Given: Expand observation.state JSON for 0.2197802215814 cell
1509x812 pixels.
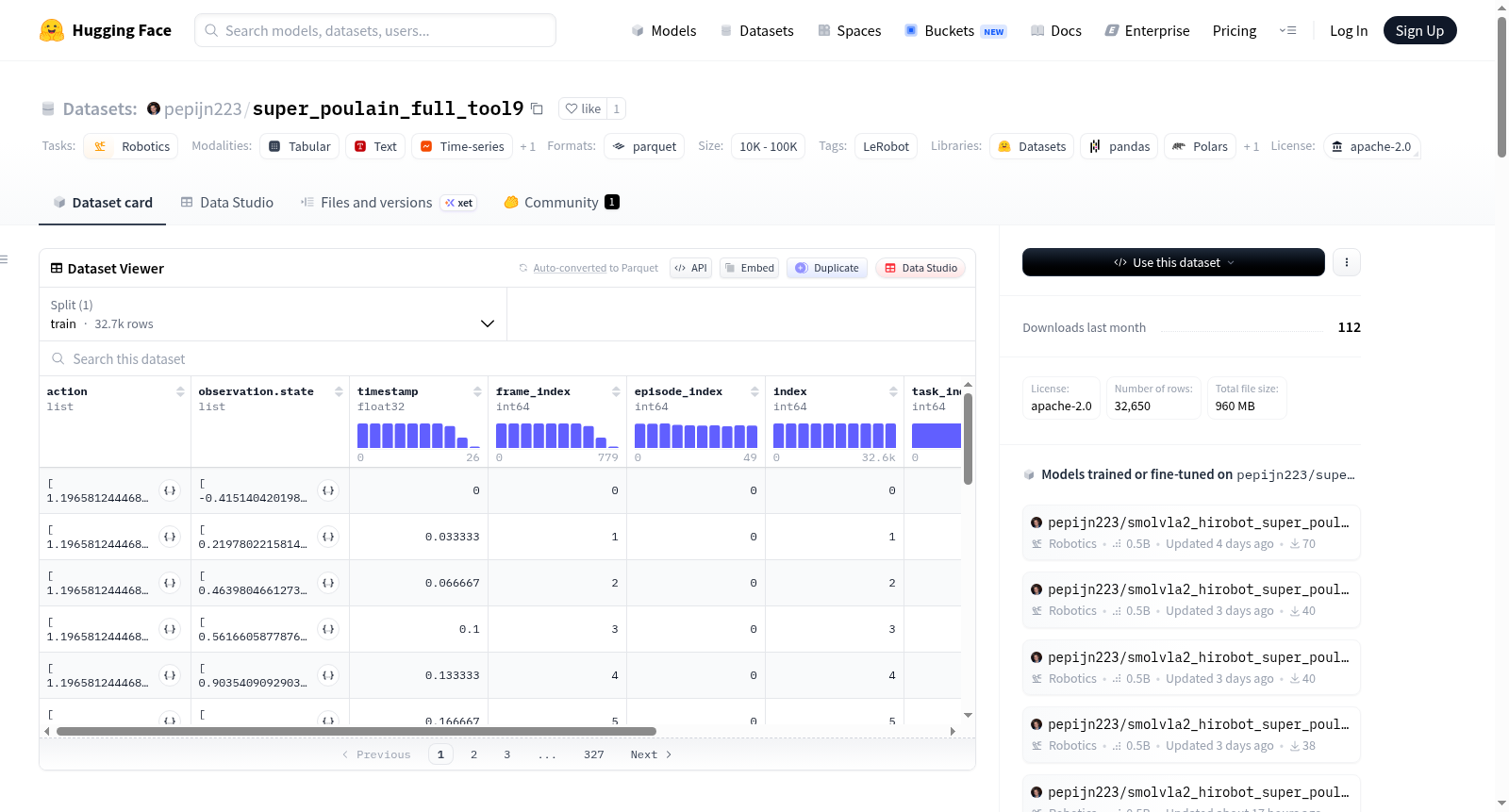Looking at the screenshot, I should click(x=328, y=537).
